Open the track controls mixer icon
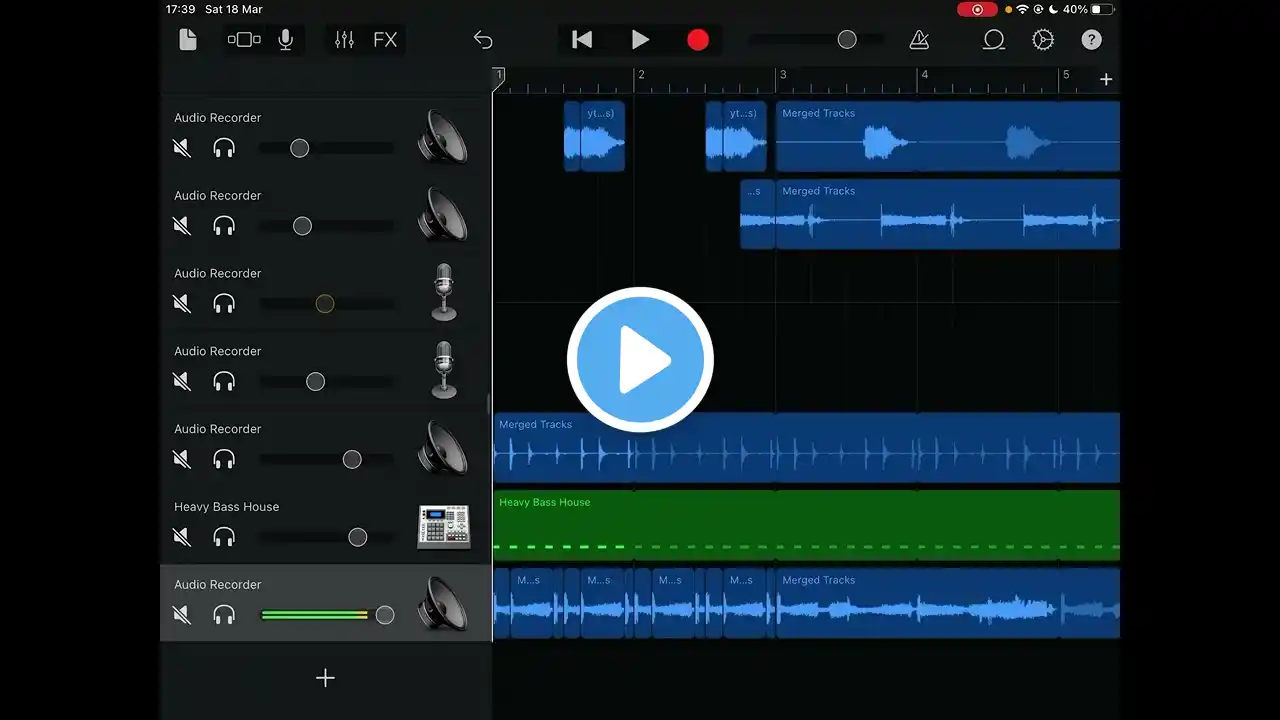 (344, 40)
